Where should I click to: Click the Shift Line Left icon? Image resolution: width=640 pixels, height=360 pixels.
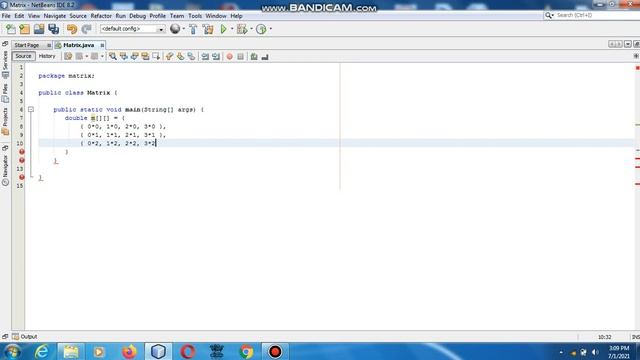tap(205, 57)
